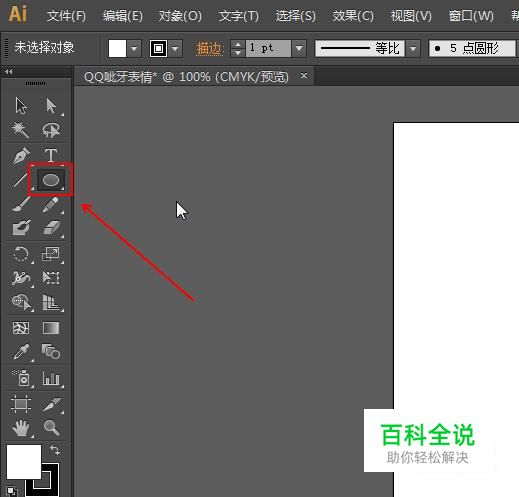Select the Gradient tool
519x497 pixels.
pos(51,328)
